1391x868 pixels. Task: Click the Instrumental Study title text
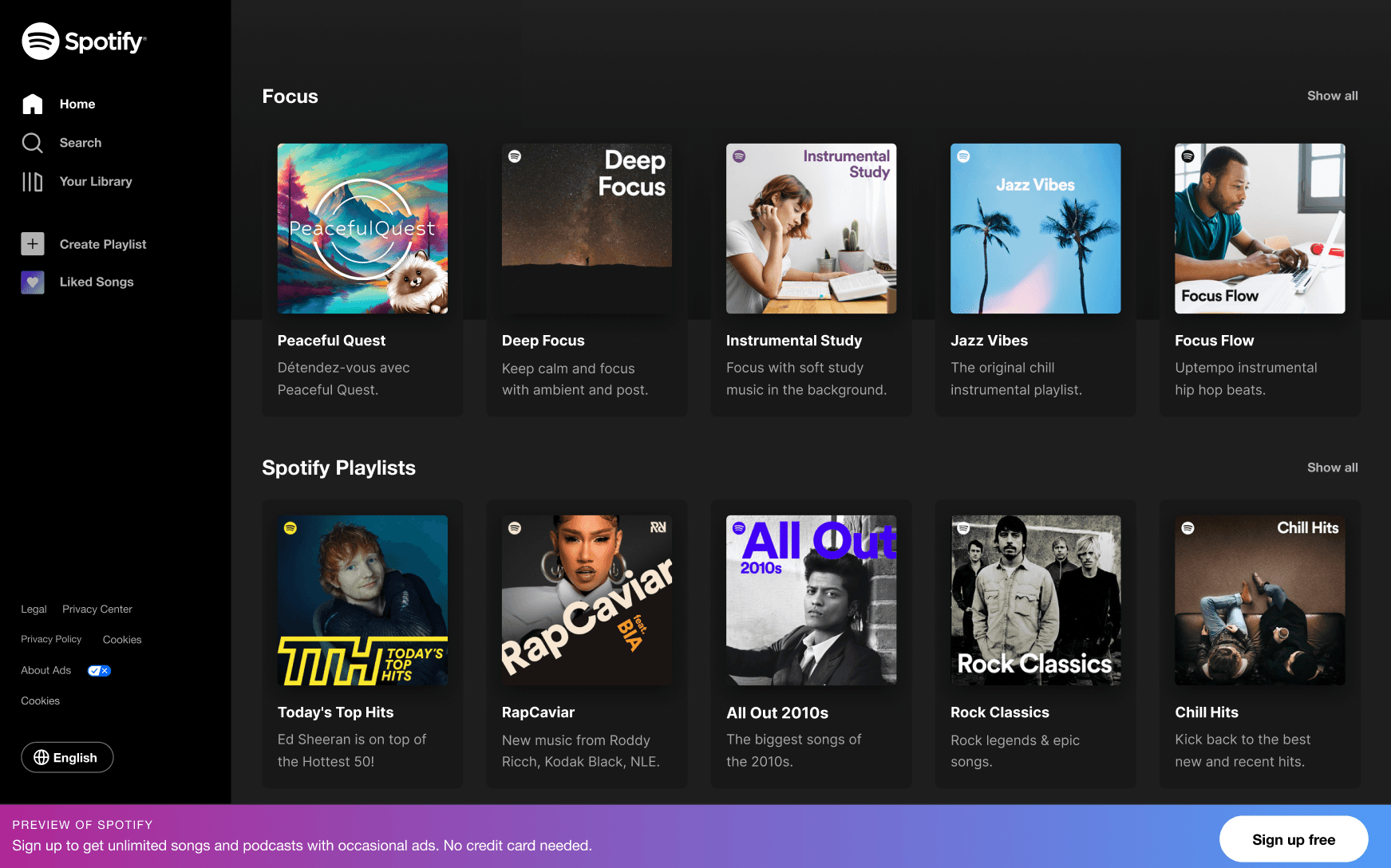pos(794,341)
